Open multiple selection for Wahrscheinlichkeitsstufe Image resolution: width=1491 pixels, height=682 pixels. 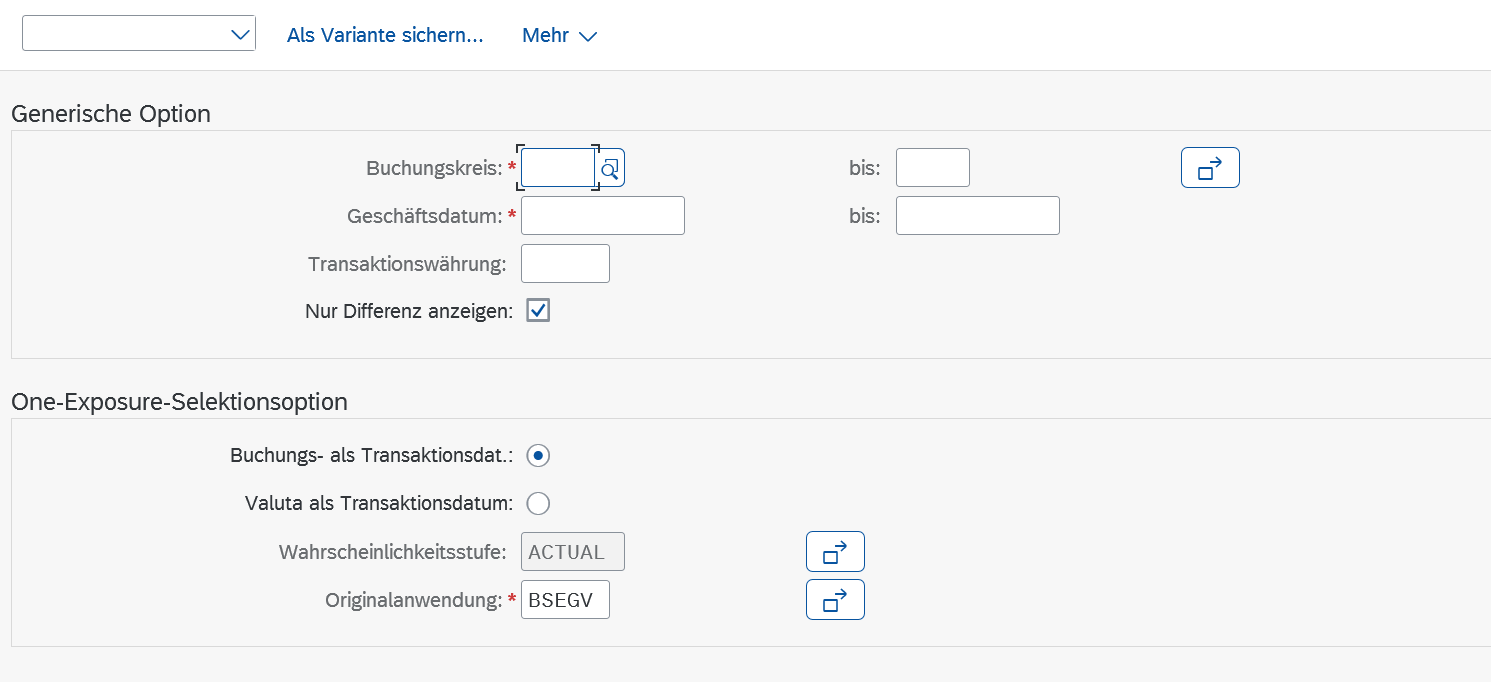835,552
